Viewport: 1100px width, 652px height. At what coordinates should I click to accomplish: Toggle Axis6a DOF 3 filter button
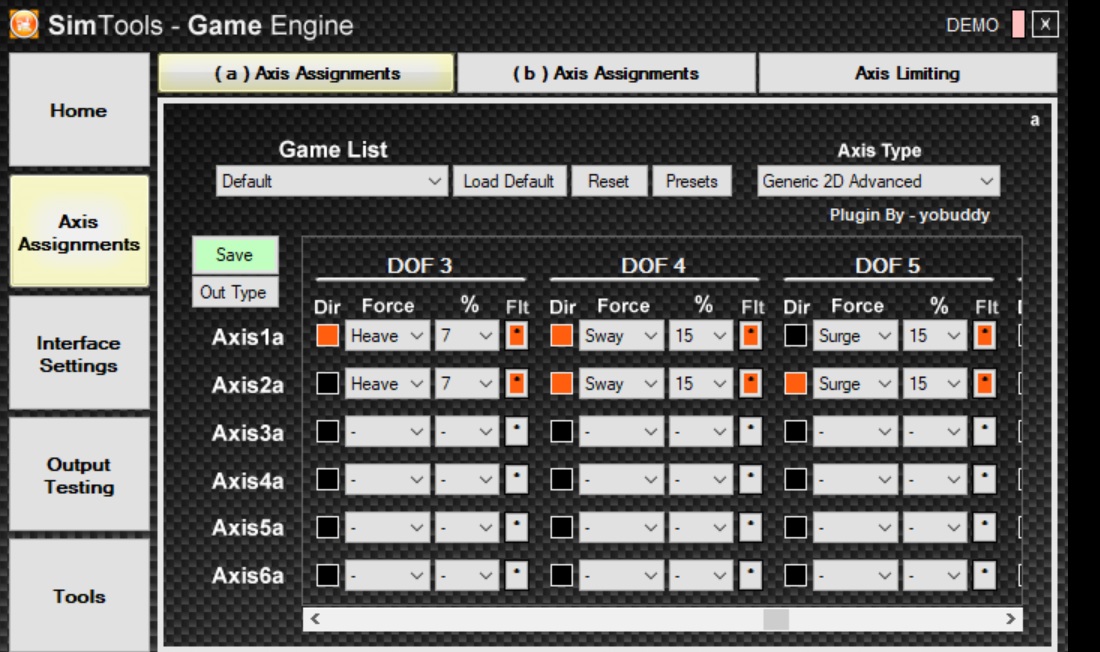click(517, 575)
